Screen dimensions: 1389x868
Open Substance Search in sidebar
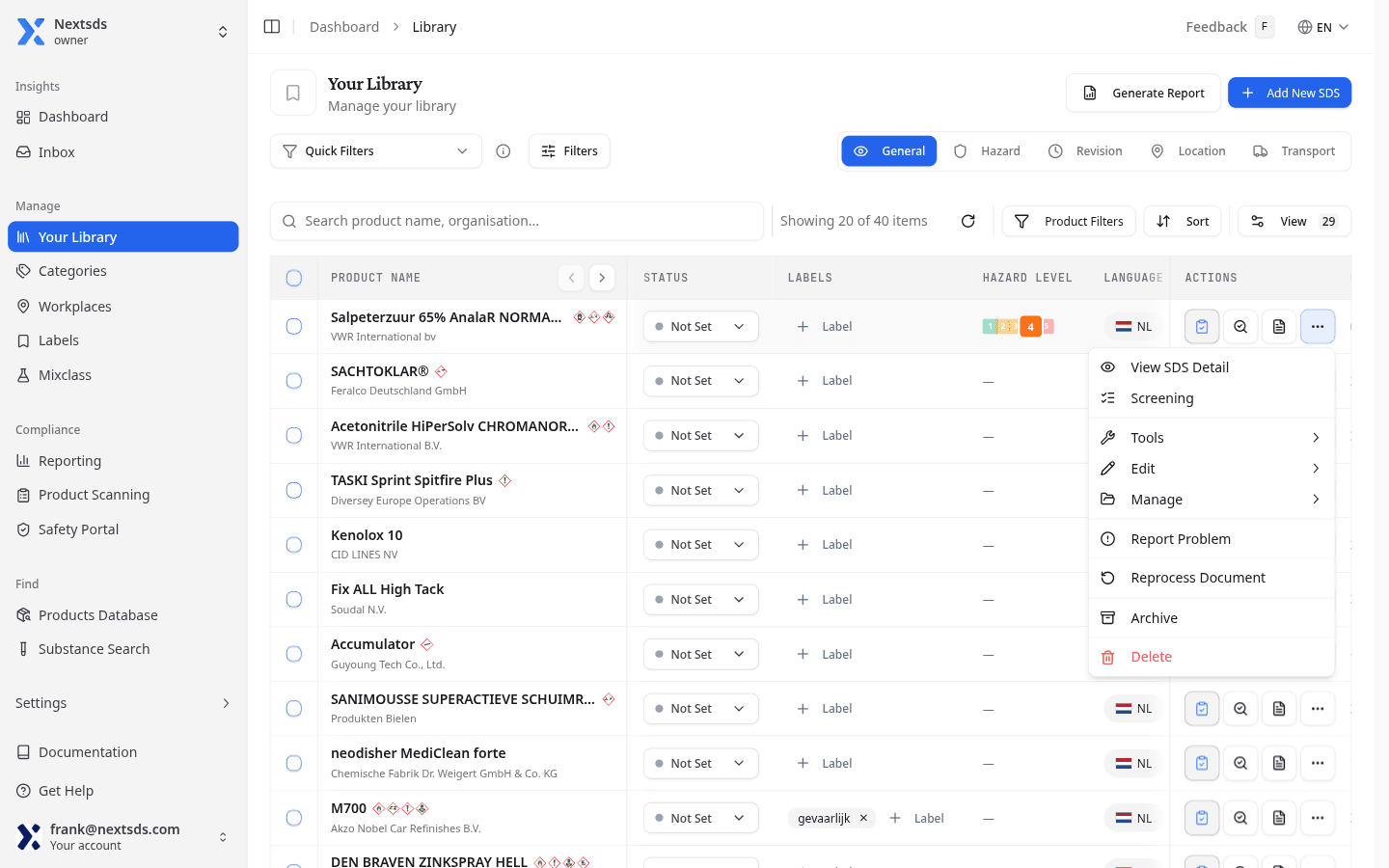coord(123,649)
